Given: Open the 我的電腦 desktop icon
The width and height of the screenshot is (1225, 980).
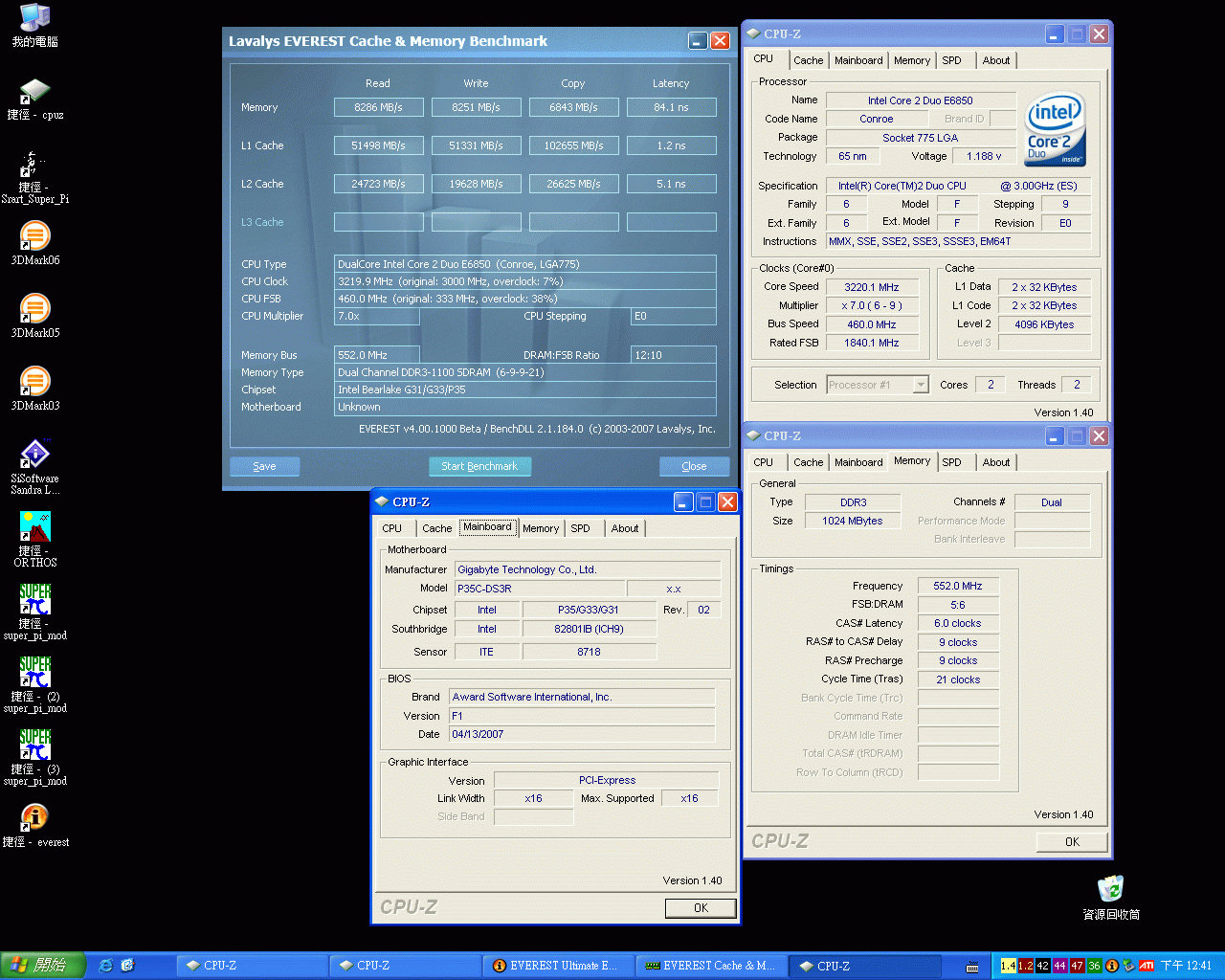Looking at the screenshot, I should pyautogui.click(x=35, y=26).
